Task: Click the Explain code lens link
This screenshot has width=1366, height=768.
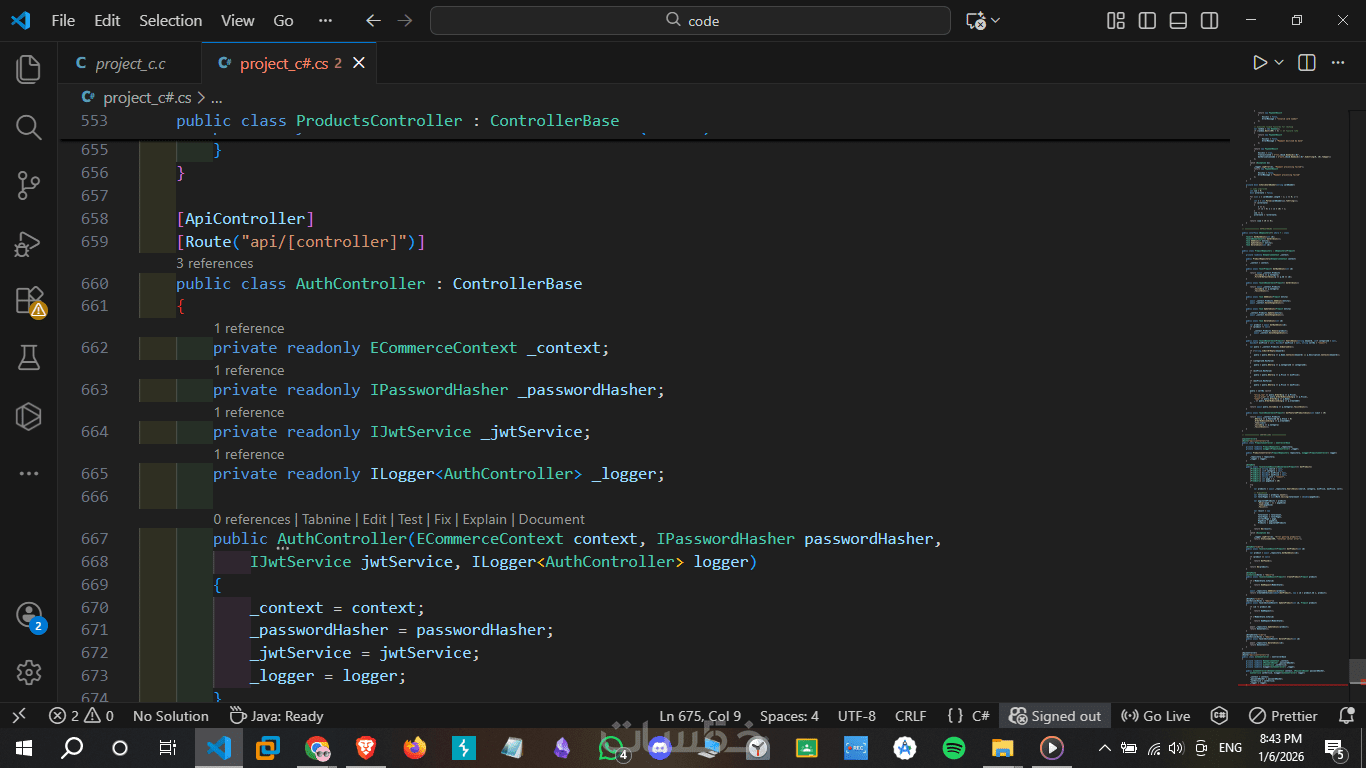Action: pyautogui.click(x=484, y=519)
